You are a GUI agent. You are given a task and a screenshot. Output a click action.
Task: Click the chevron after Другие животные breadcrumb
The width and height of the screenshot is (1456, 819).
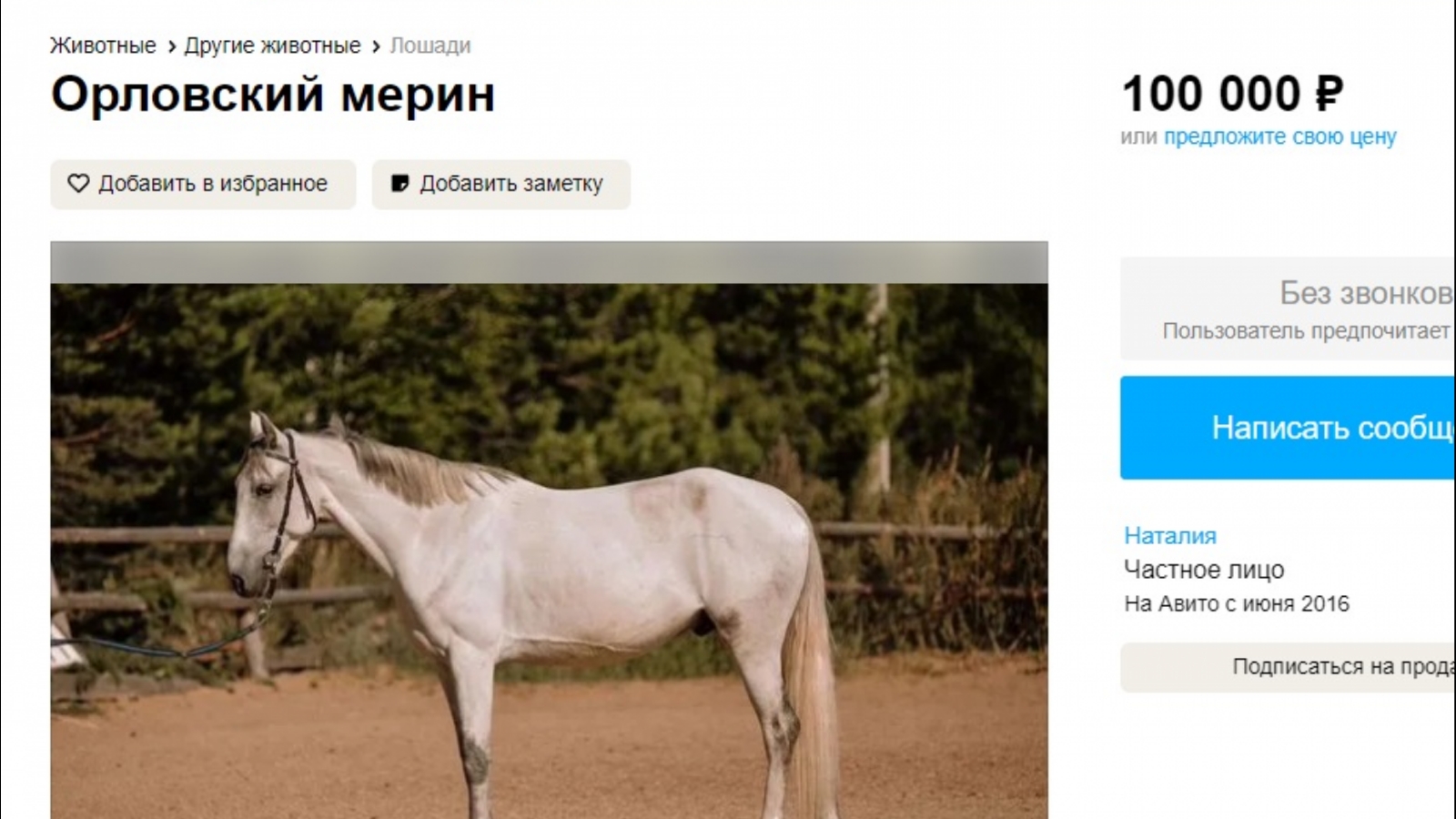[376, 46]
